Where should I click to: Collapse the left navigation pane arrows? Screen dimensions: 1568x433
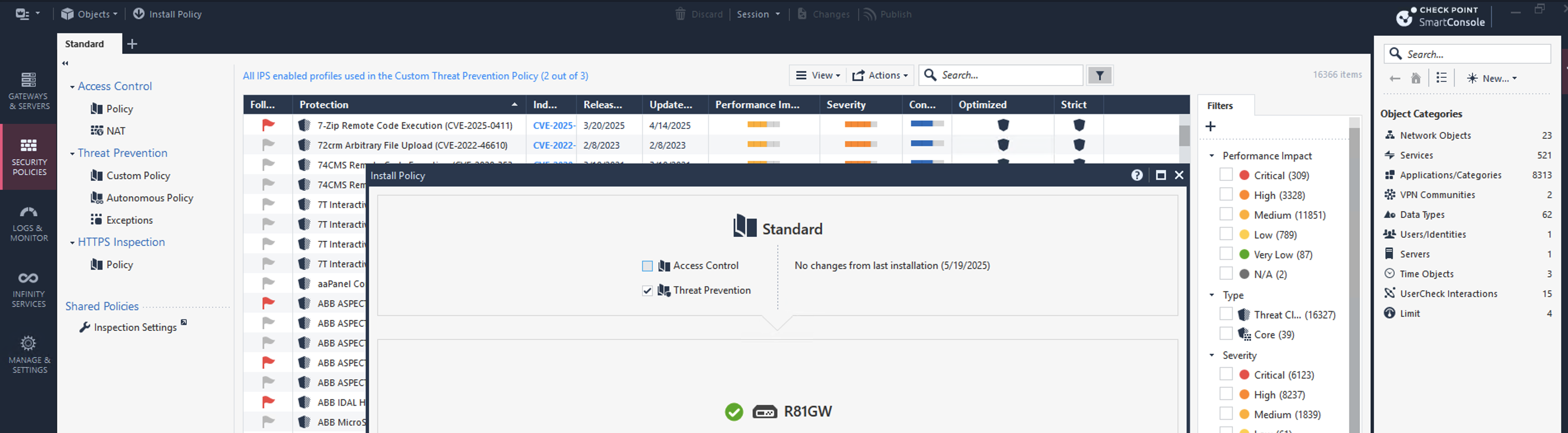[x=65, y=63]
